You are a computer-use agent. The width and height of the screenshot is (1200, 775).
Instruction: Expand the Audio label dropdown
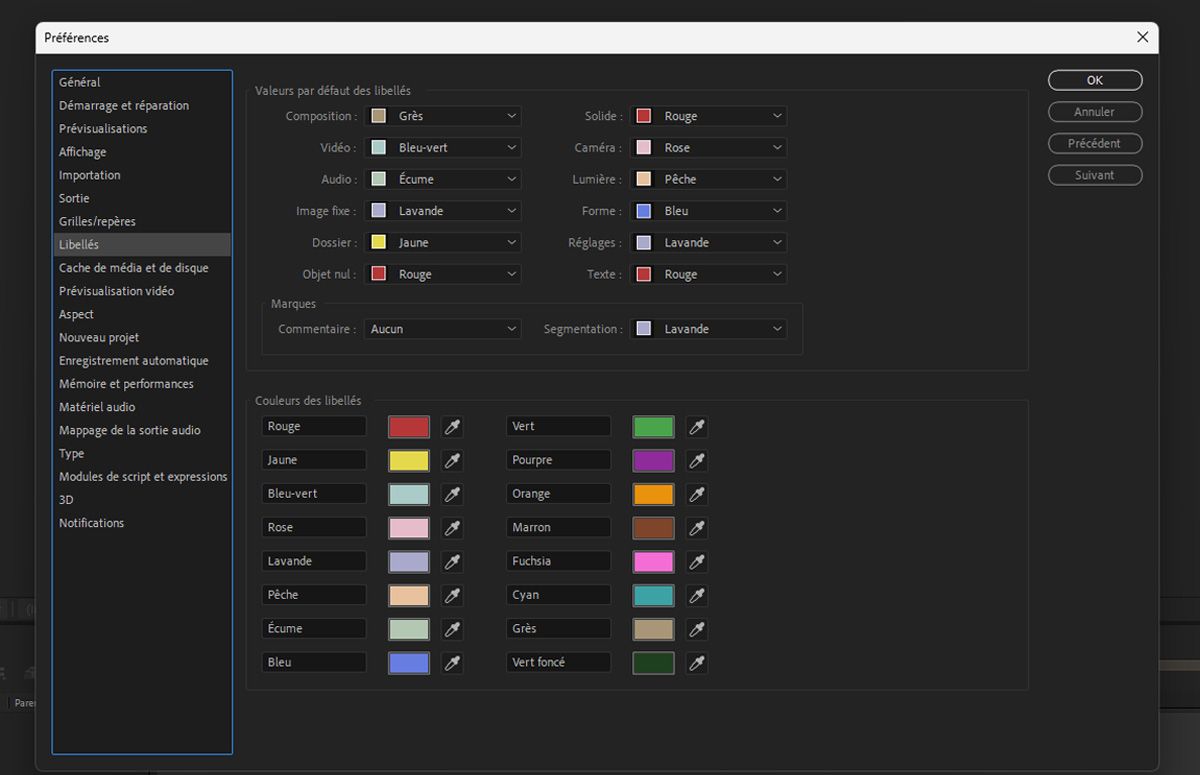pos(443,179)
